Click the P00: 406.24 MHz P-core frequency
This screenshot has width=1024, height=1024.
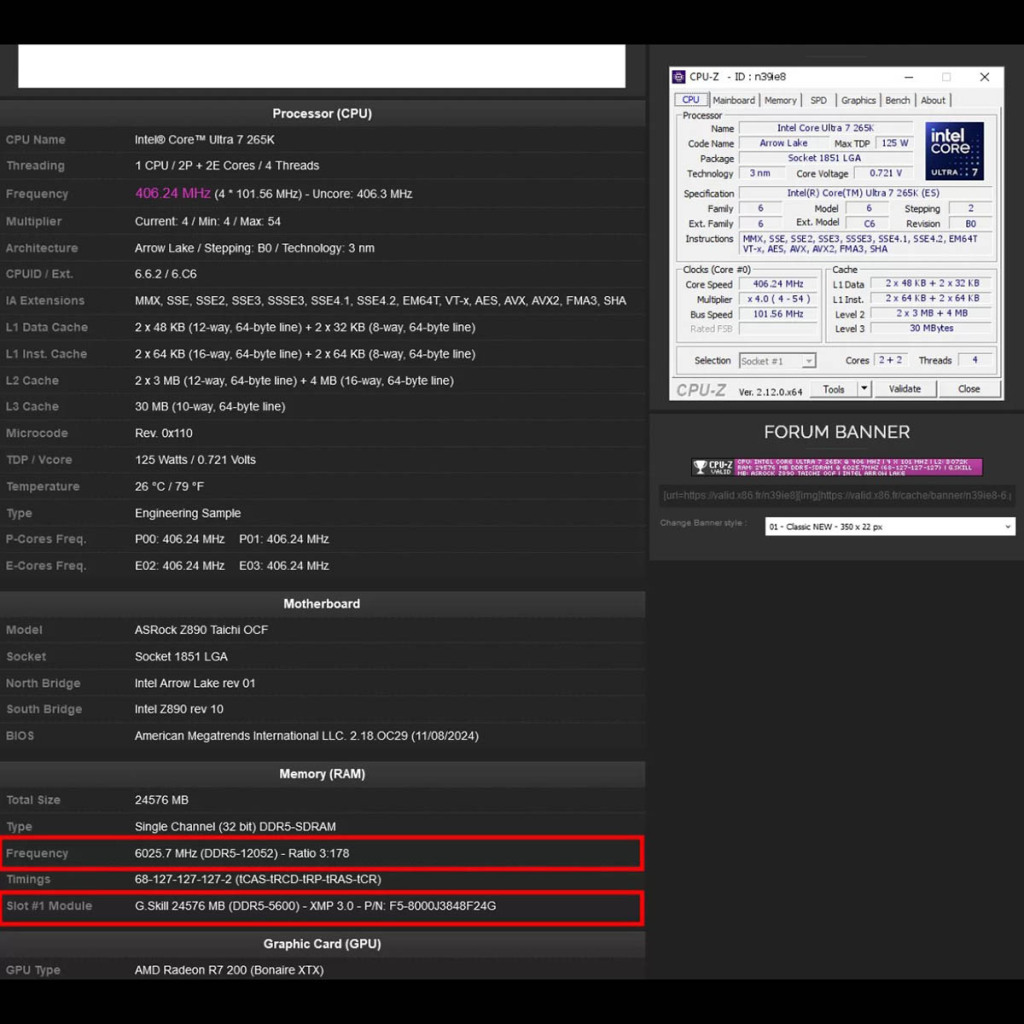click(180, 539)
